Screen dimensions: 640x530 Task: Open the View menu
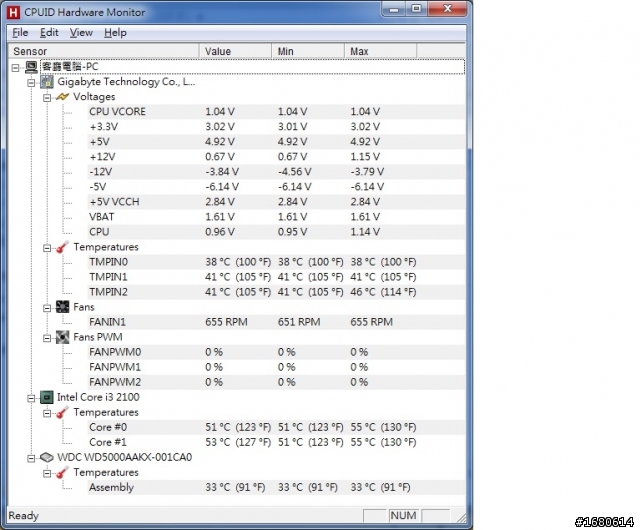point(81,33)
